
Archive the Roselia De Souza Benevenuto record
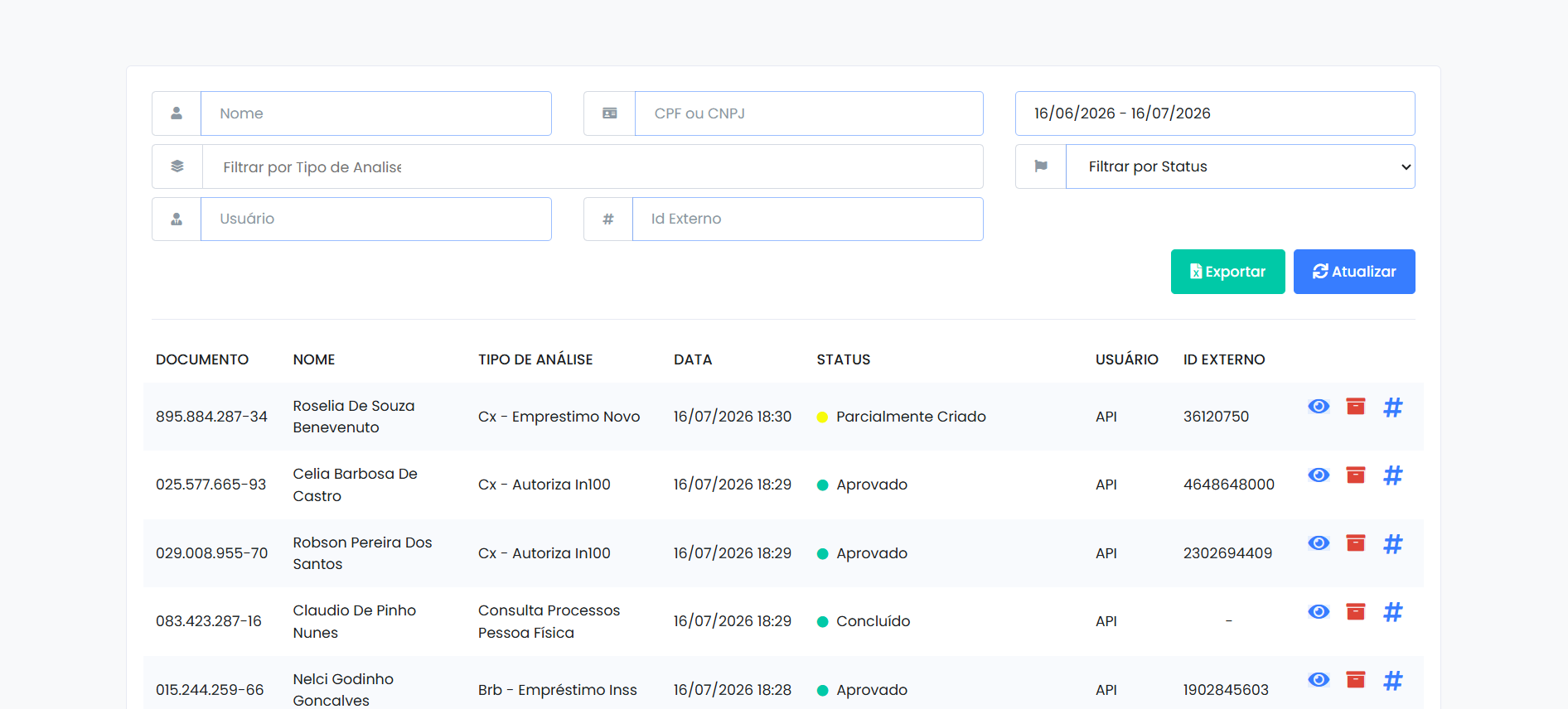[1356, 406]
